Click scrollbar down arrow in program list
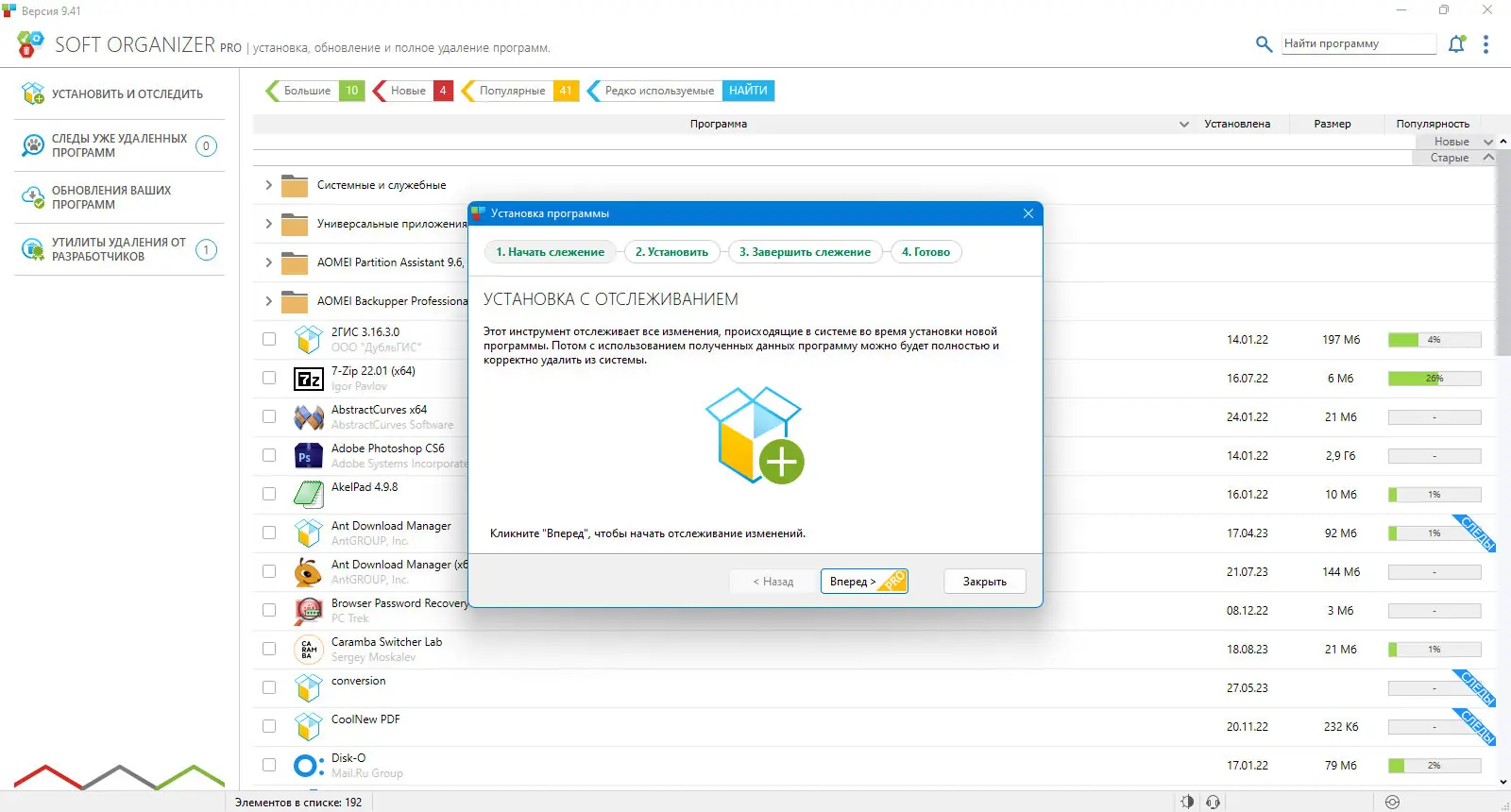Screen dimensions: 1511x812 tap(1503, 782)
